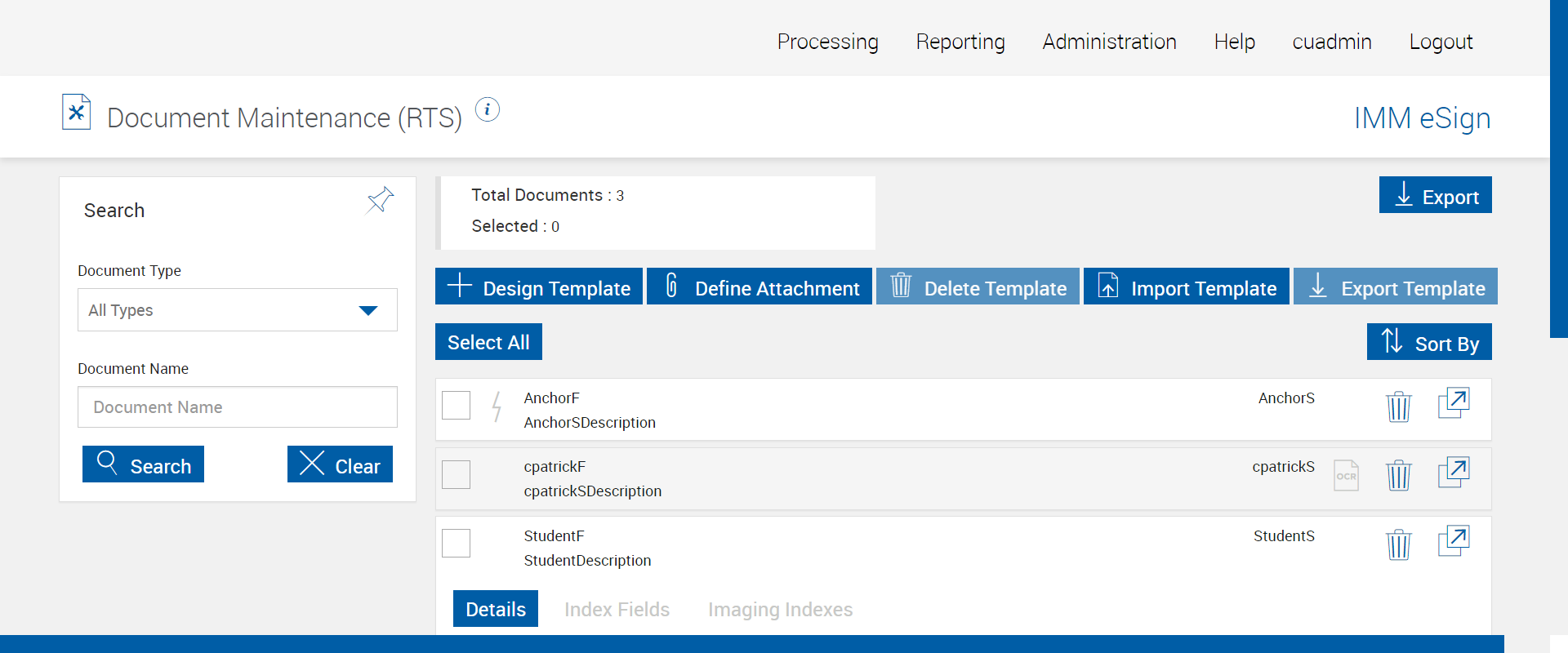Switch to the Index Fields tab
The height and width of the screenshot is (653, 1568).
click(617, 610)
